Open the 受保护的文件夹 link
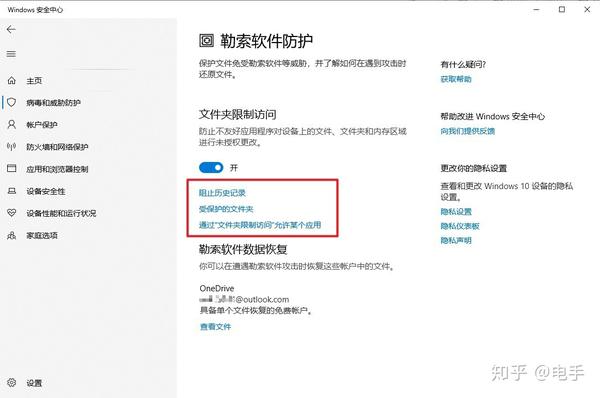The width and height of the screenshot is (600, 398). (x=226, y=209)
